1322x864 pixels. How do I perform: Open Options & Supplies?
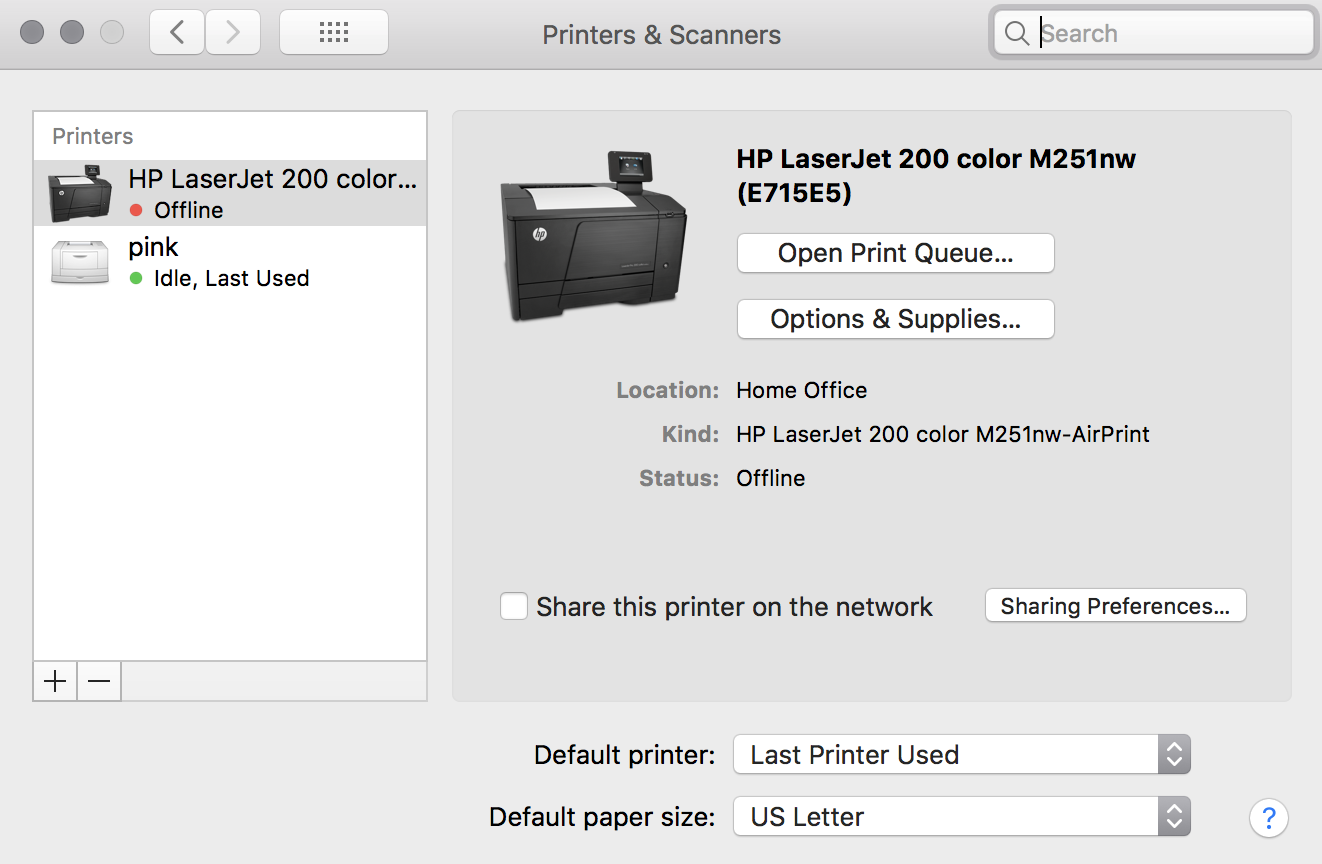point(896,319)
